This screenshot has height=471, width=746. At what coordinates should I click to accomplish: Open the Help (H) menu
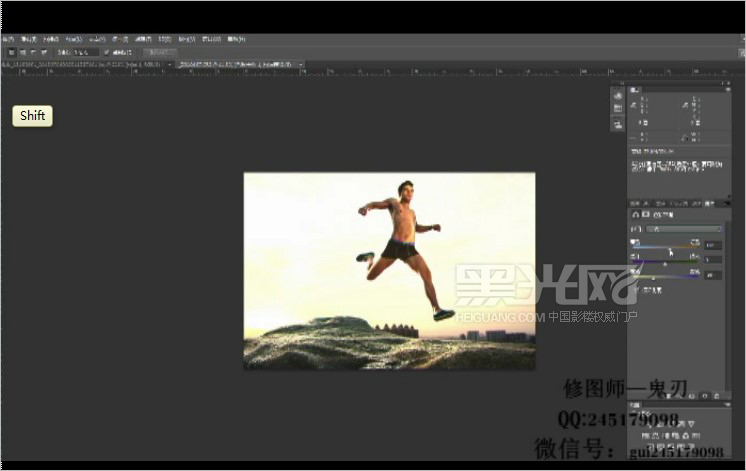point(236,39)
